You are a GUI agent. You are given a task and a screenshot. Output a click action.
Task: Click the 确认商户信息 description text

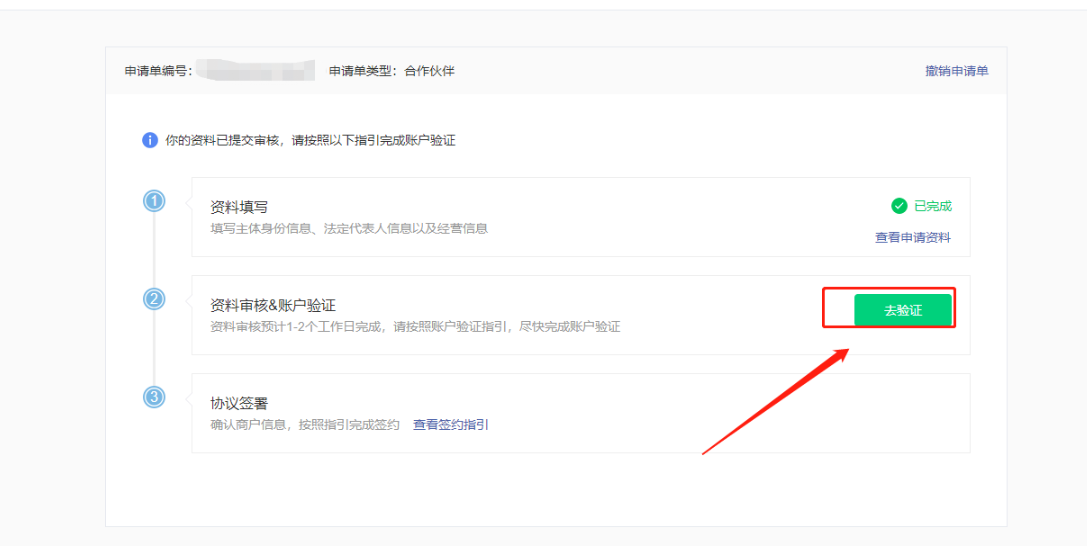[x=304, y=425]
